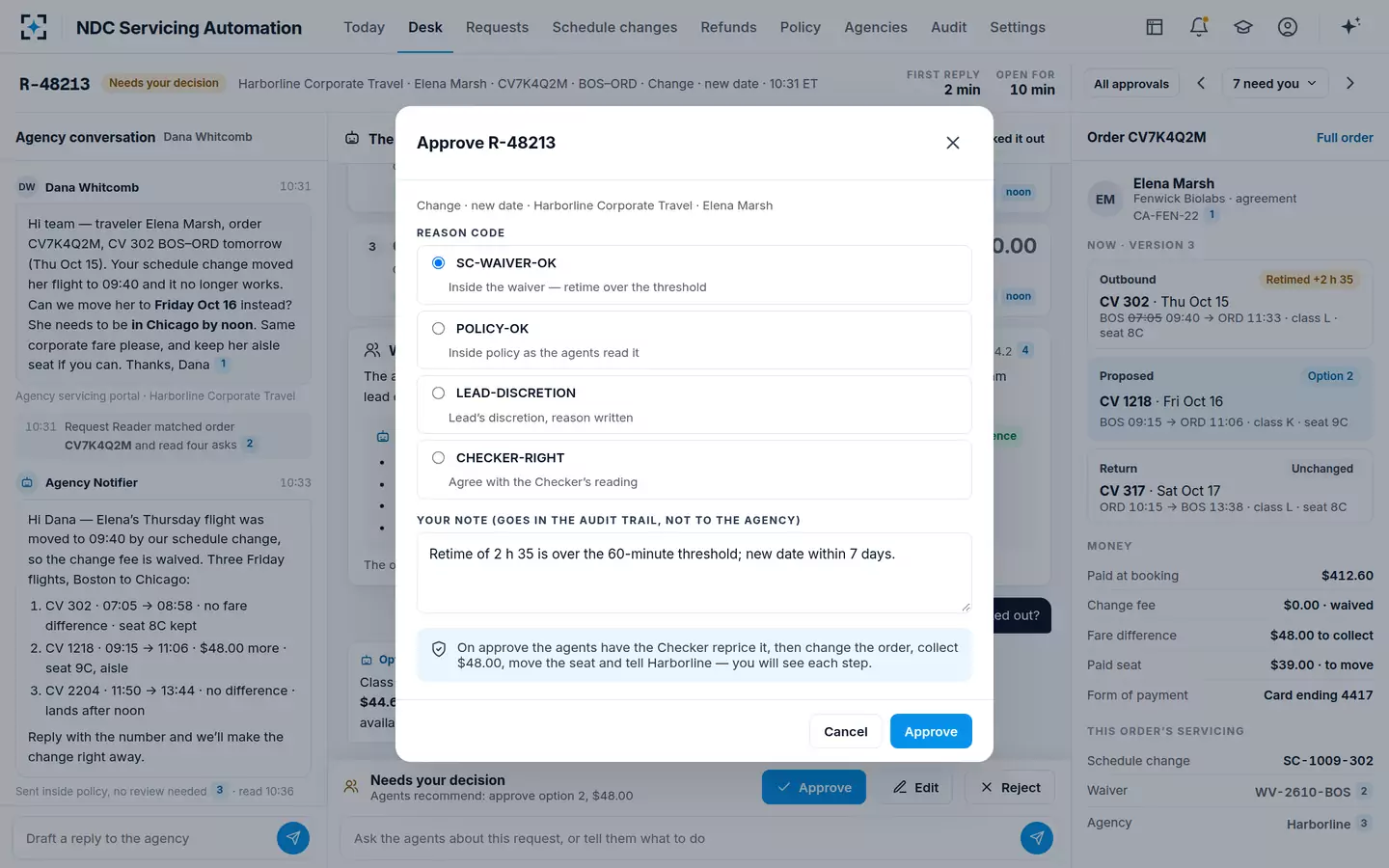
Task: Go to previous approval with left chevron
Action: [1201, 83]
